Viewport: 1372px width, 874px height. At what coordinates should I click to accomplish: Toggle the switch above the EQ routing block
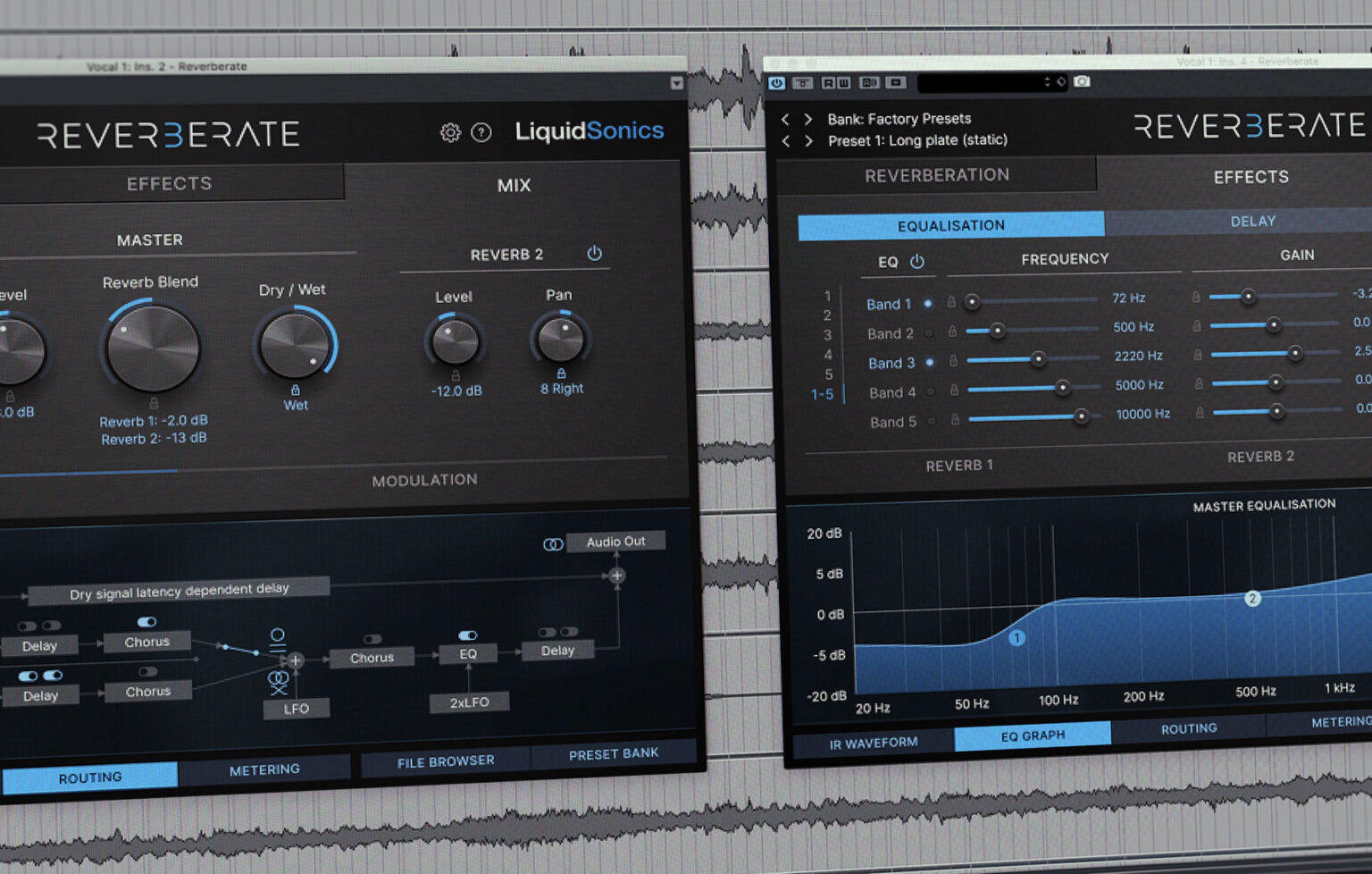[467, 635]
